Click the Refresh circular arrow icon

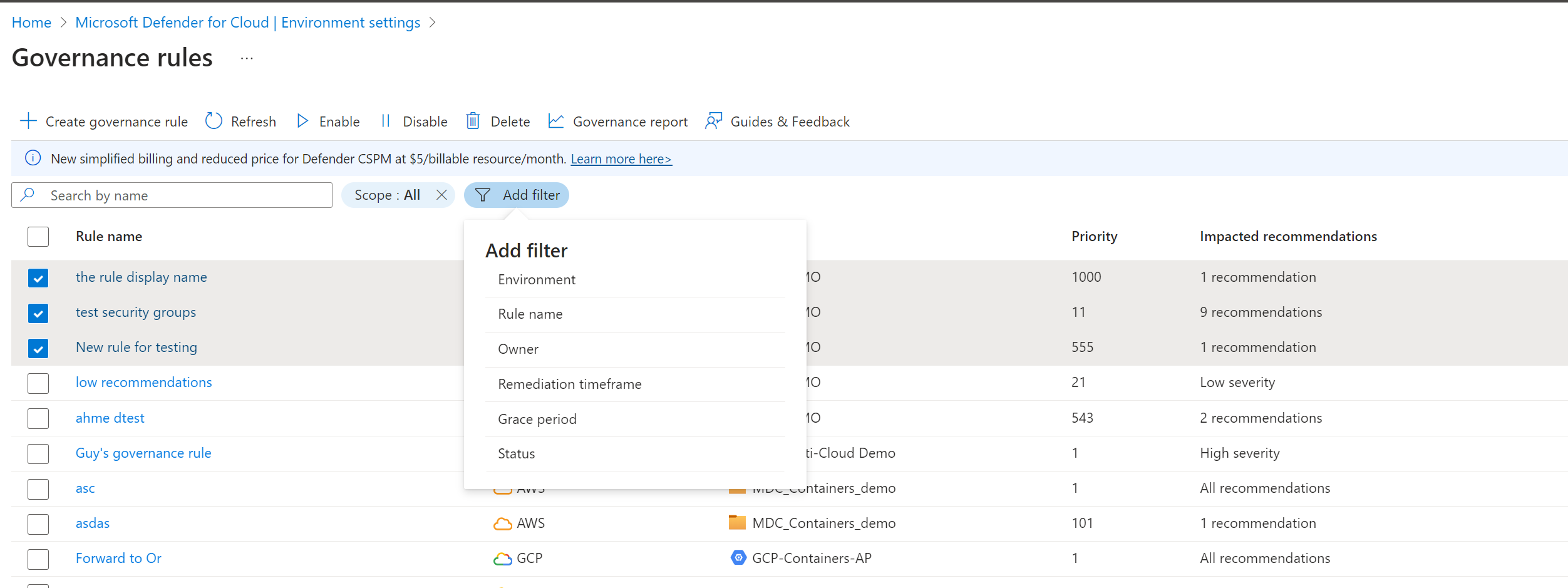tap(214, 121)
